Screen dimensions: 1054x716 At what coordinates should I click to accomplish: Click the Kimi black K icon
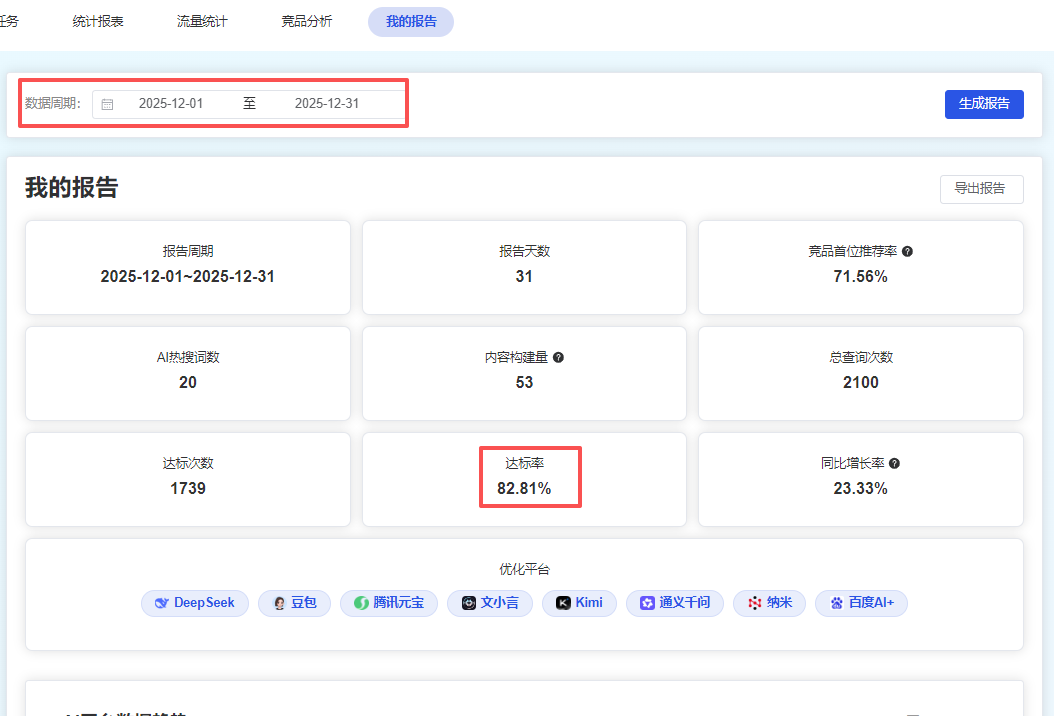563,603
